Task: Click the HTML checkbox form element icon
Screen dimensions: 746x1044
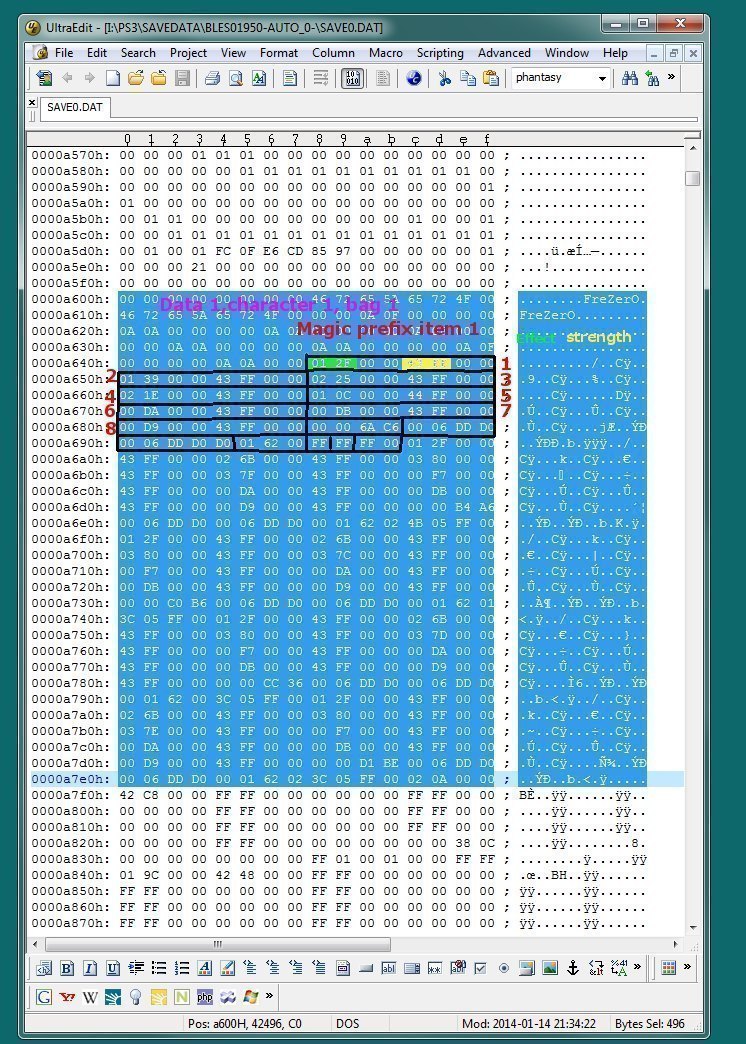Action: point(480,968)
